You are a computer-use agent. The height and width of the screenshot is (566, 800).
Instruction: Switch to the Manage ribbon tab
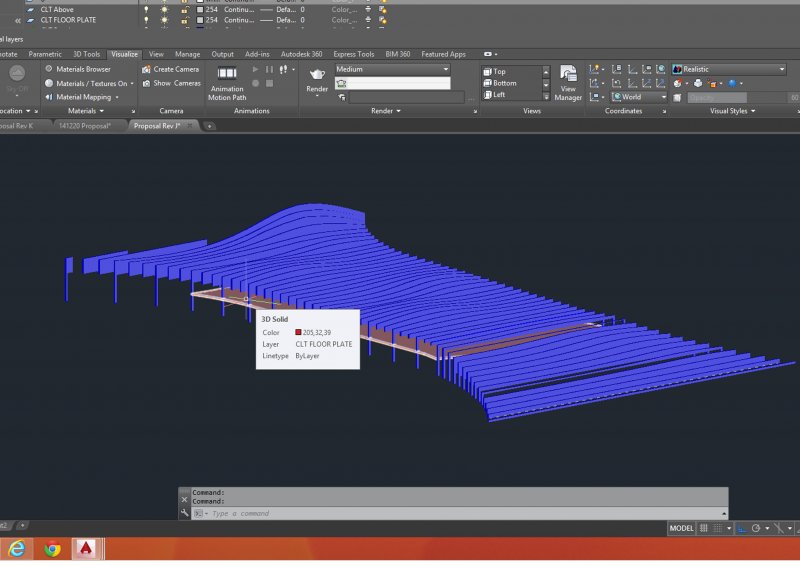point(187,54)
